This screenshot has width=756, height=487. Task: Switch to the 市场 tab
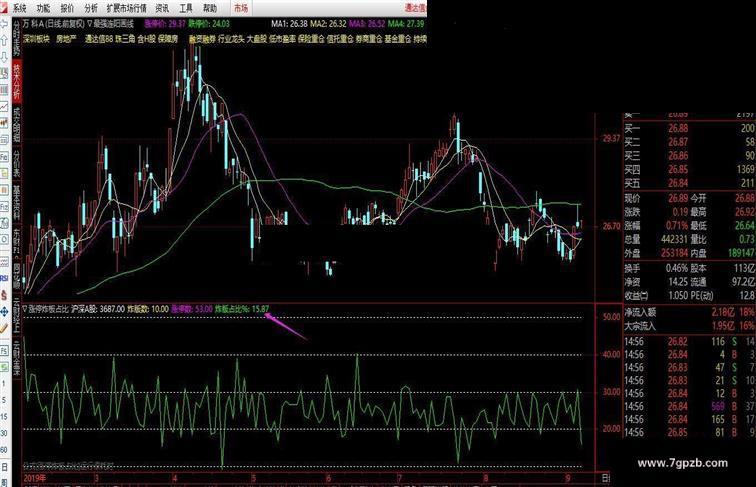click(241, 8)
